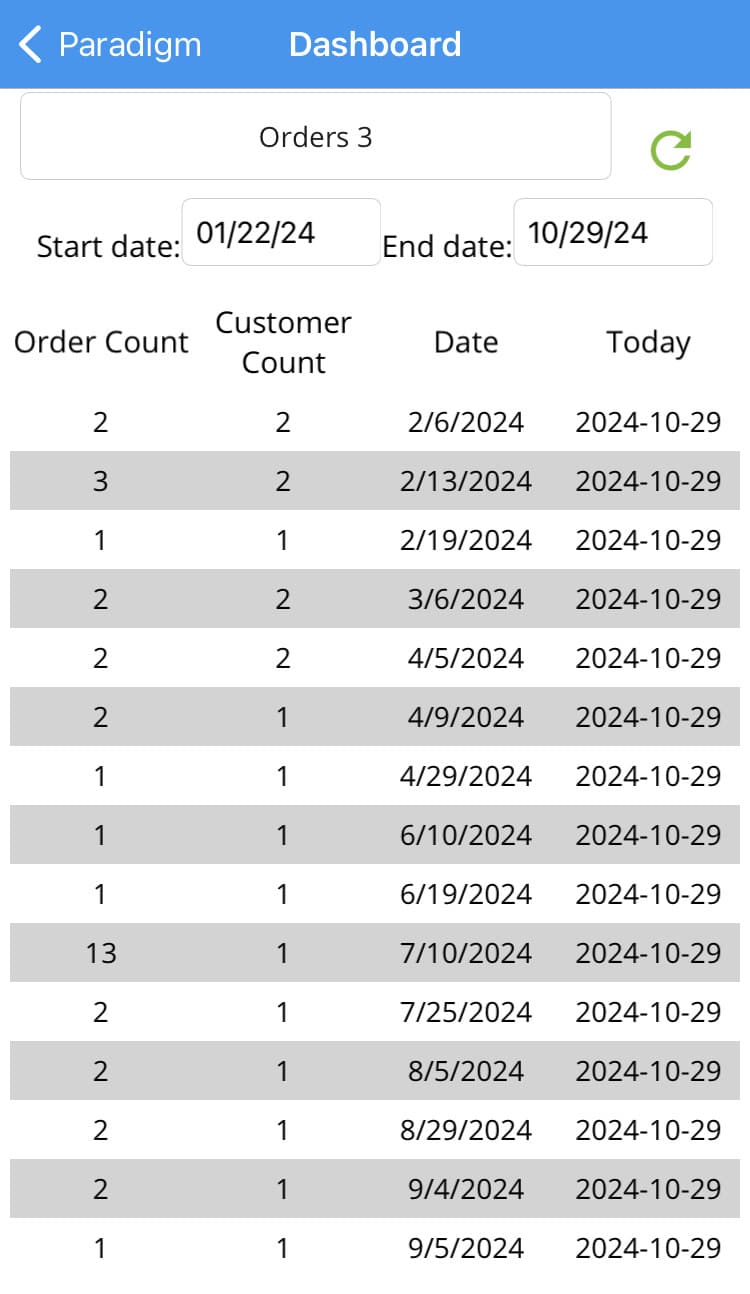750x1294 pixels.
Task: Click the Today column header
Action: (648, 342)
